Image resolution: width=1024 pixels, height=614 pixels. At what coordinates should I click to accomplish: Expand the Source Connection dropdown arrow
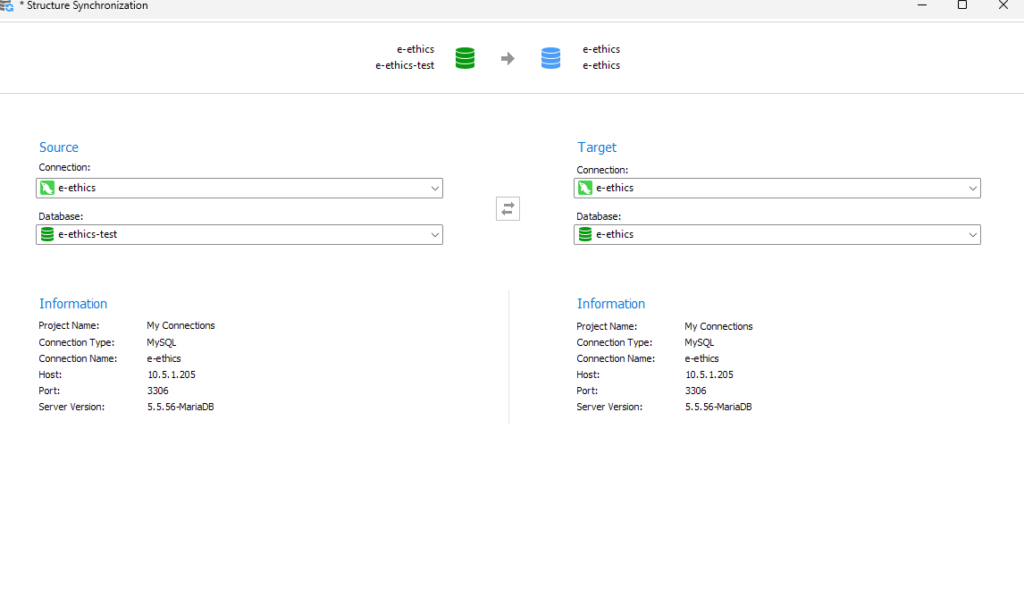[x=435, y=188]
